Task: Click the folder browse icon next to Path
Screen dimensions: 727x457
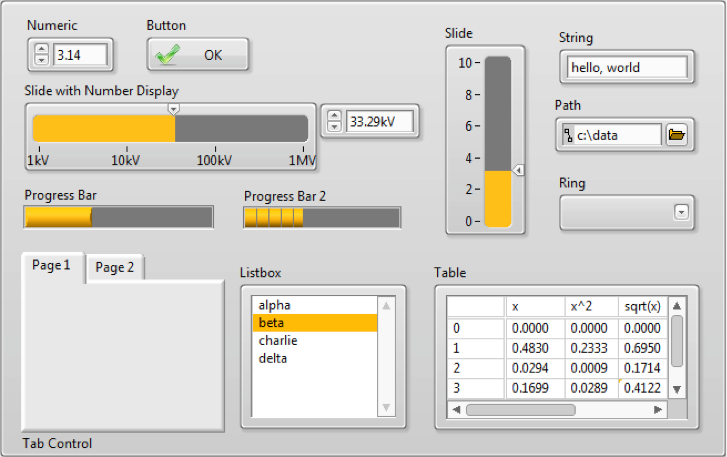Action: click(677, 135)
